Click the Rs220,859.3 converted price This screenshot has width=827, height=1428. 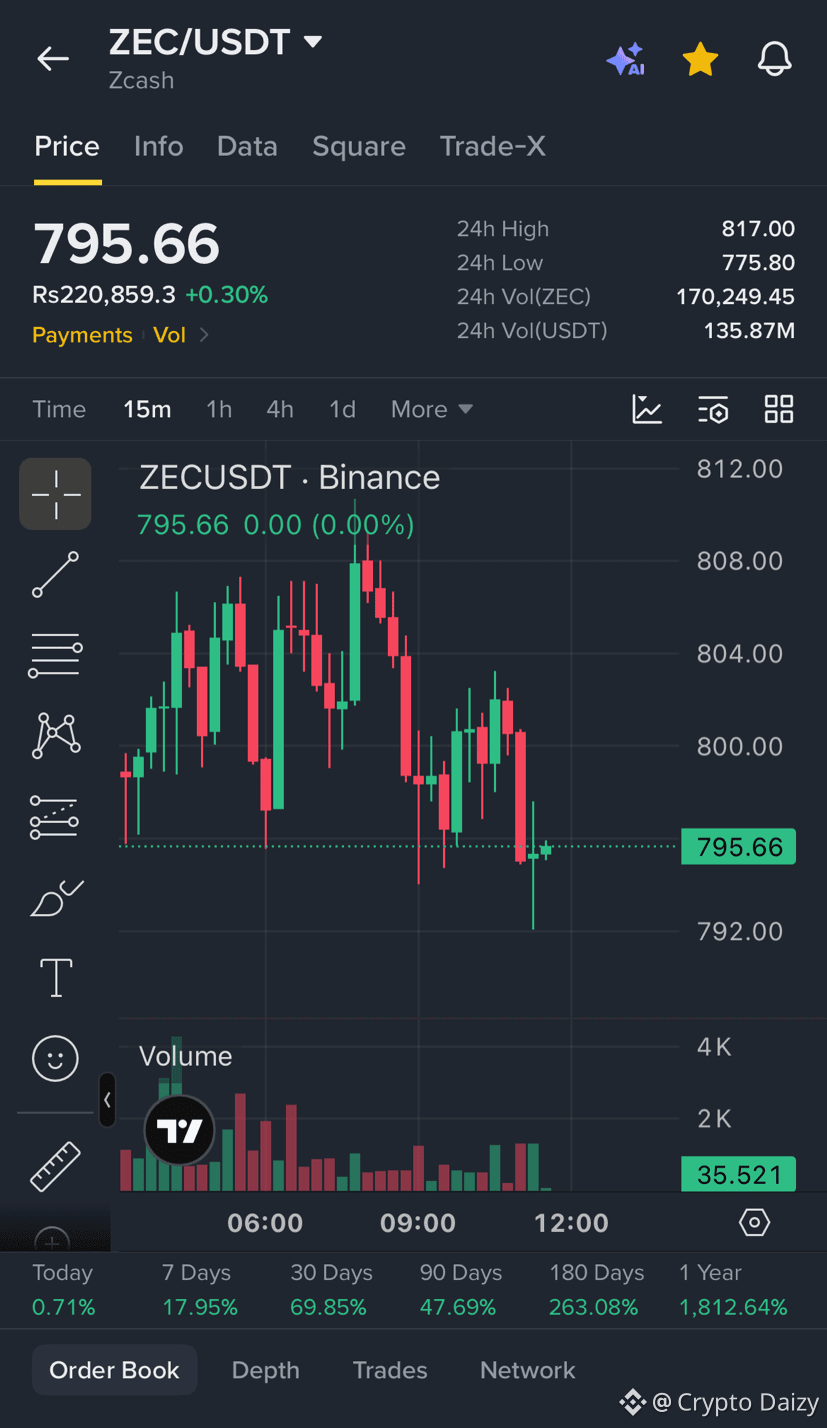point(104,295)
